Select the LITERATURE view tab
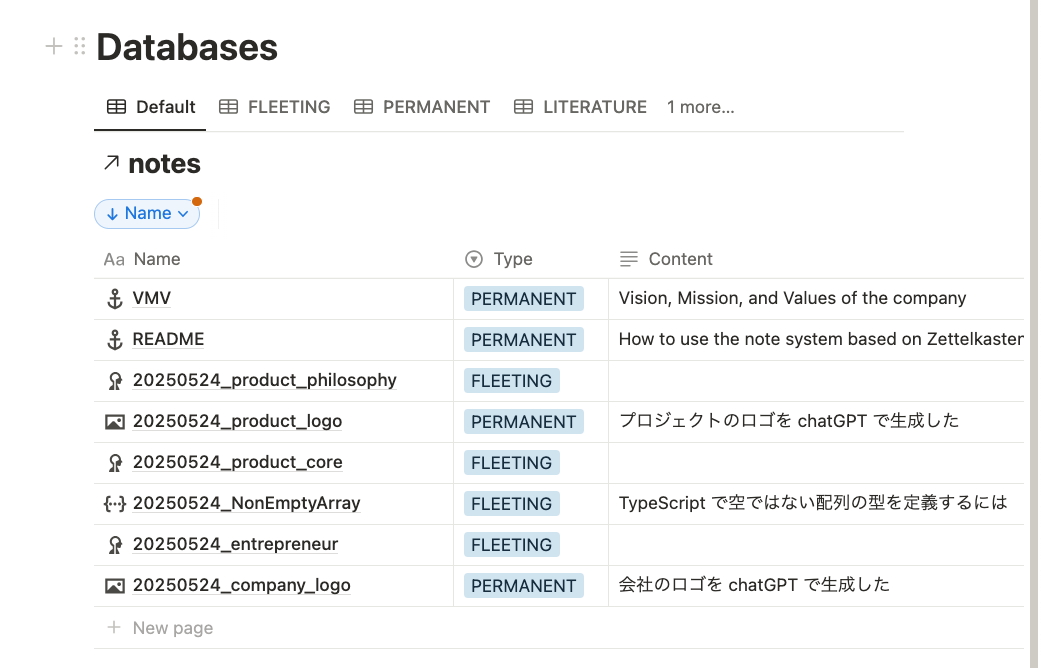This screenshot has height=668, width=1041. coord(580,107)
